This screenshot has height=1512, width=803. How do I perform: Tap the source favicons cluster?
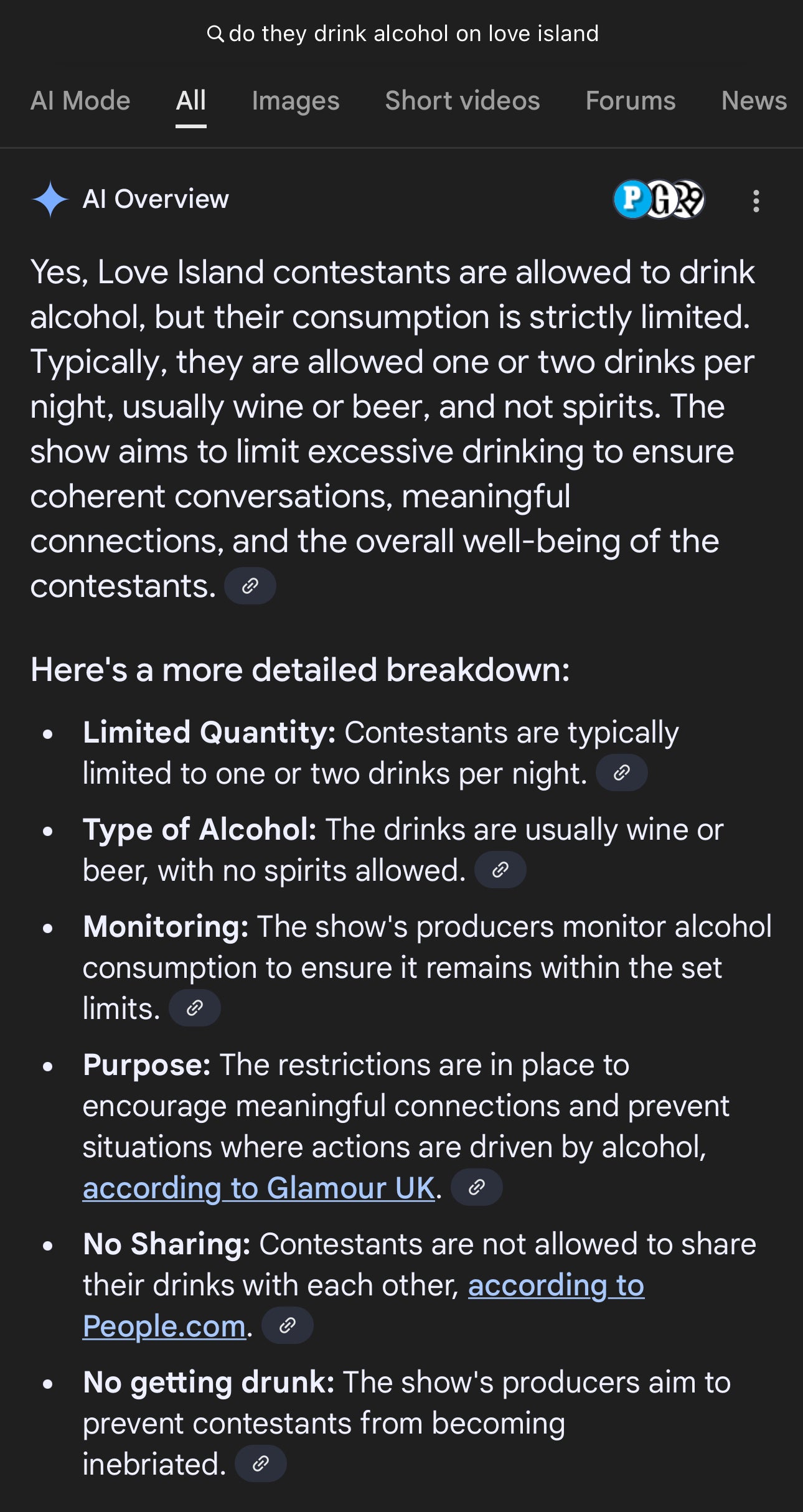pyautogui.click(x=659, y=199)
